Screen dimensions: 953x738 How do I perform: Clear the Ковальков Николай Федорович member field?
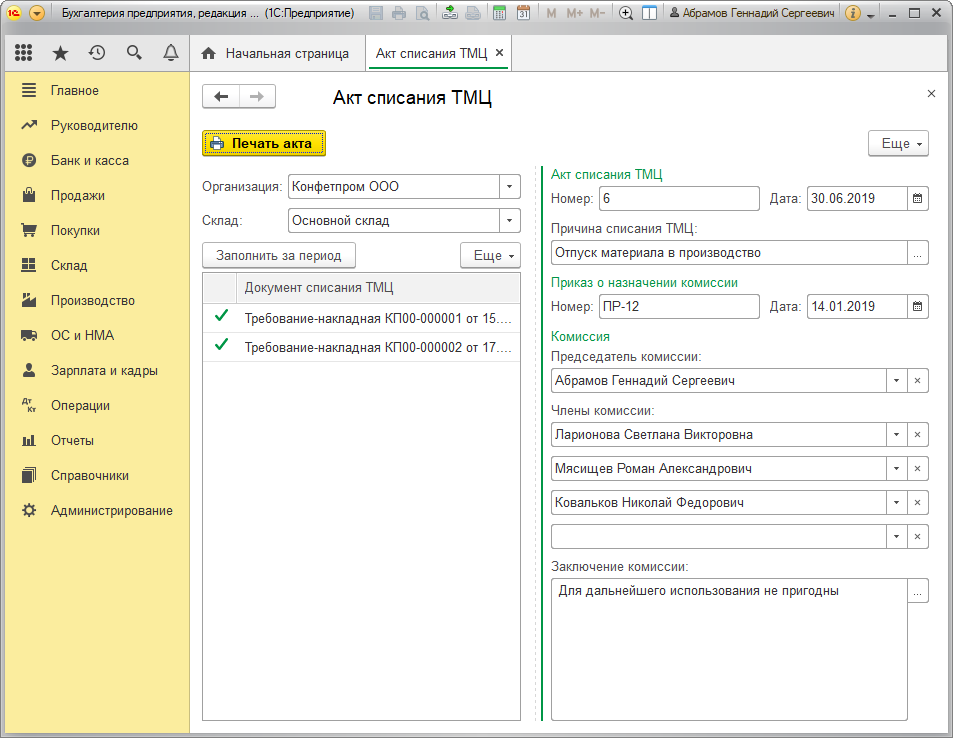pos(918,502)
